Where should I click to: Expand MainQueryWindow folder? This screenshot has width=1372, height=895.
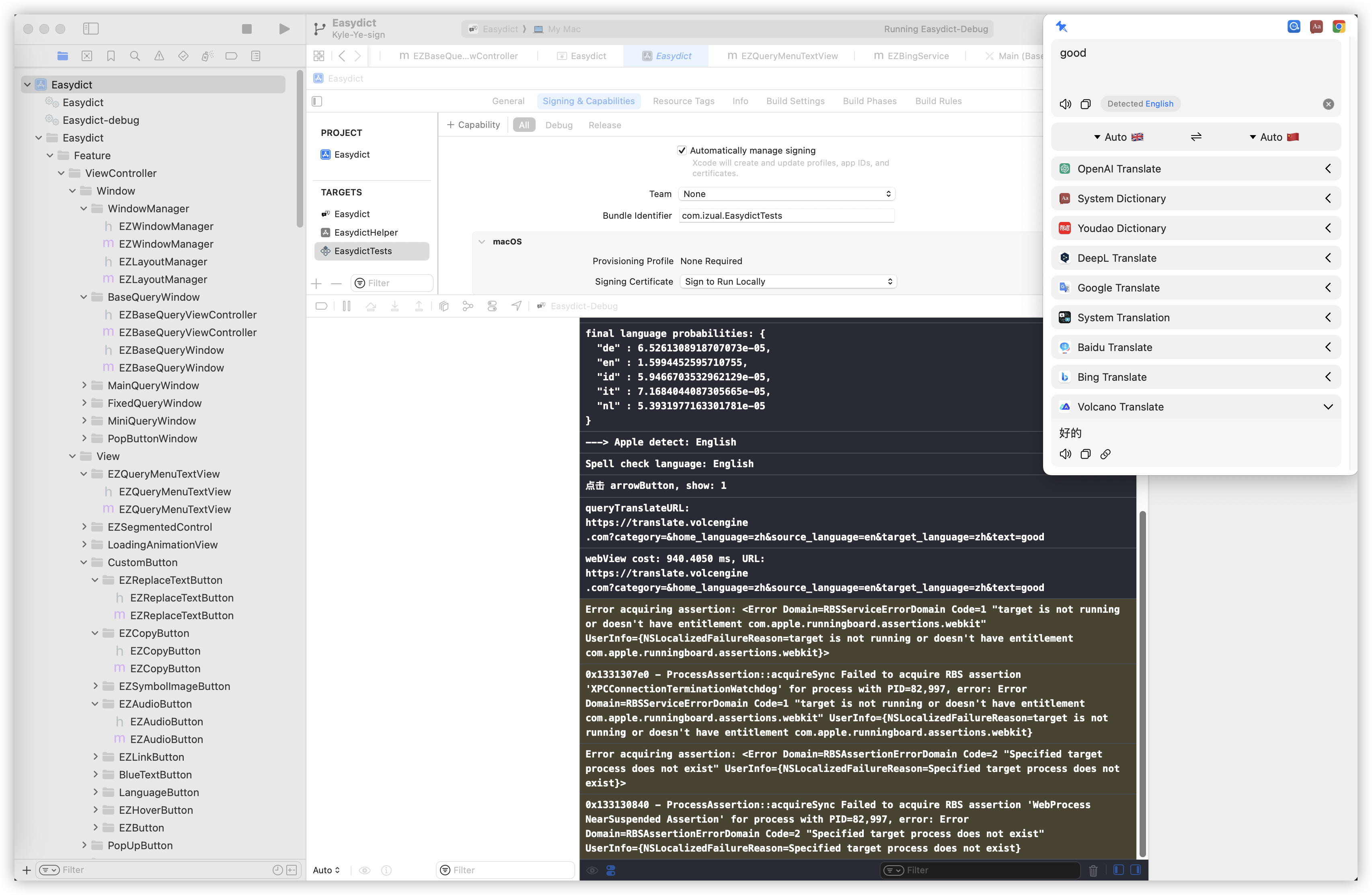pyautogui.click(x=84, y=386)
